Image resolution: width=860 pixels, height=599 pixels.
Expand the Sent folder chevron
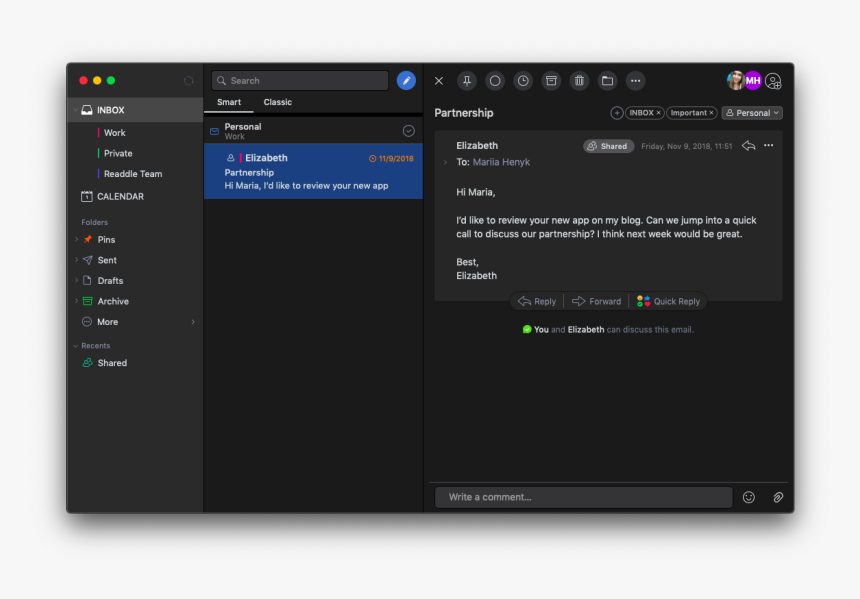point(76,259)
